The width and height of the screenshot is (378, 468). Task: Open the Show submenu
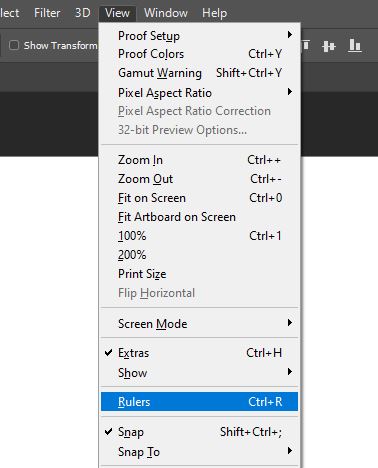pos(199,373)
